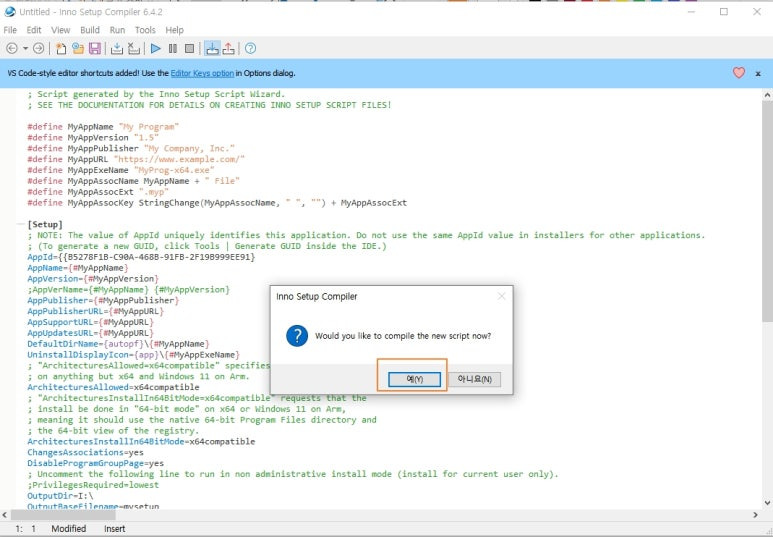Image resolution: width=773 pixels, height=537 pixels.
Task: Click the ChangesAssociations=yes line
Action: (x=85, y=452)
